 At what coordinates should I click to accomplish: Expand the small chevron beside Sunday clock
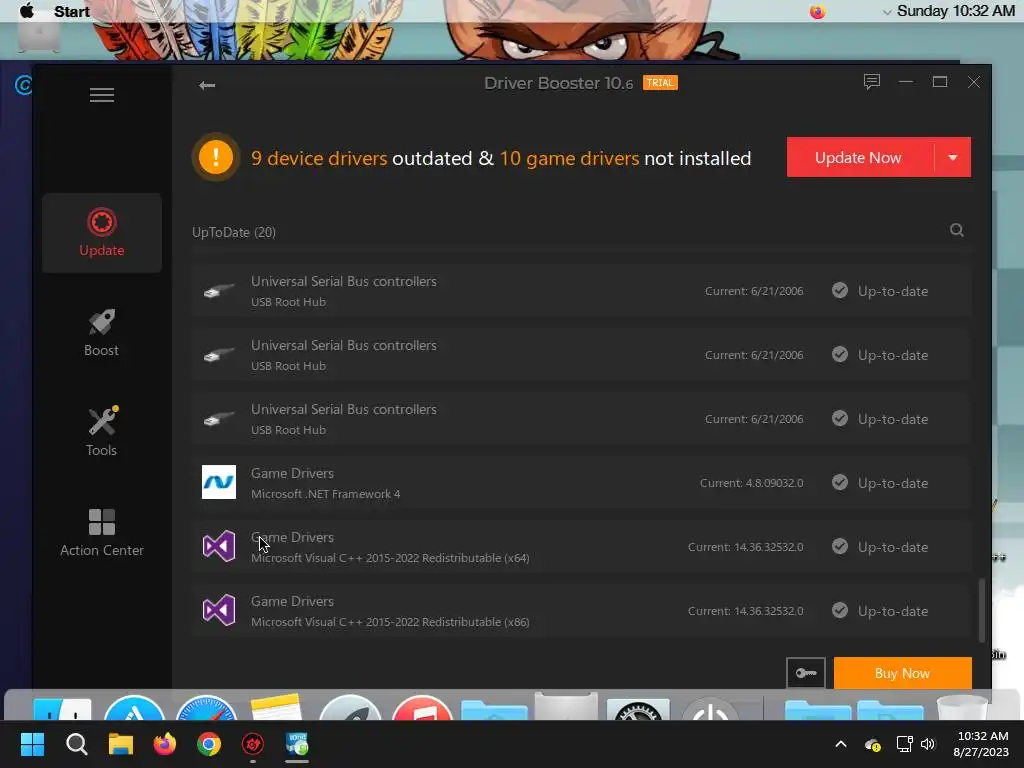pos(886,12)
